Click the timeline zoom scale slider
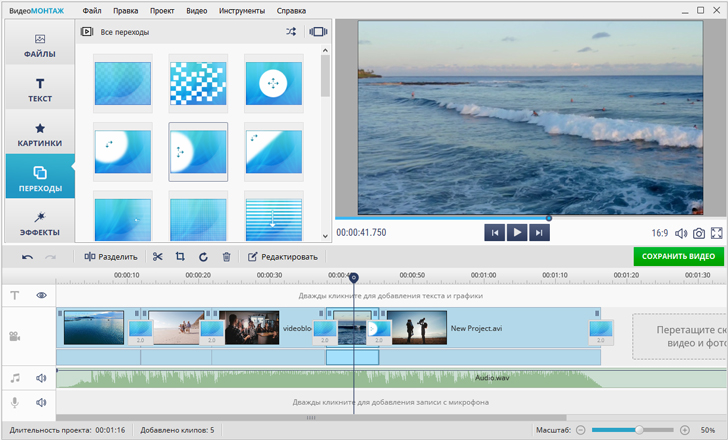The height and width of the screenshot is (440, 728). tap(633, 430)
